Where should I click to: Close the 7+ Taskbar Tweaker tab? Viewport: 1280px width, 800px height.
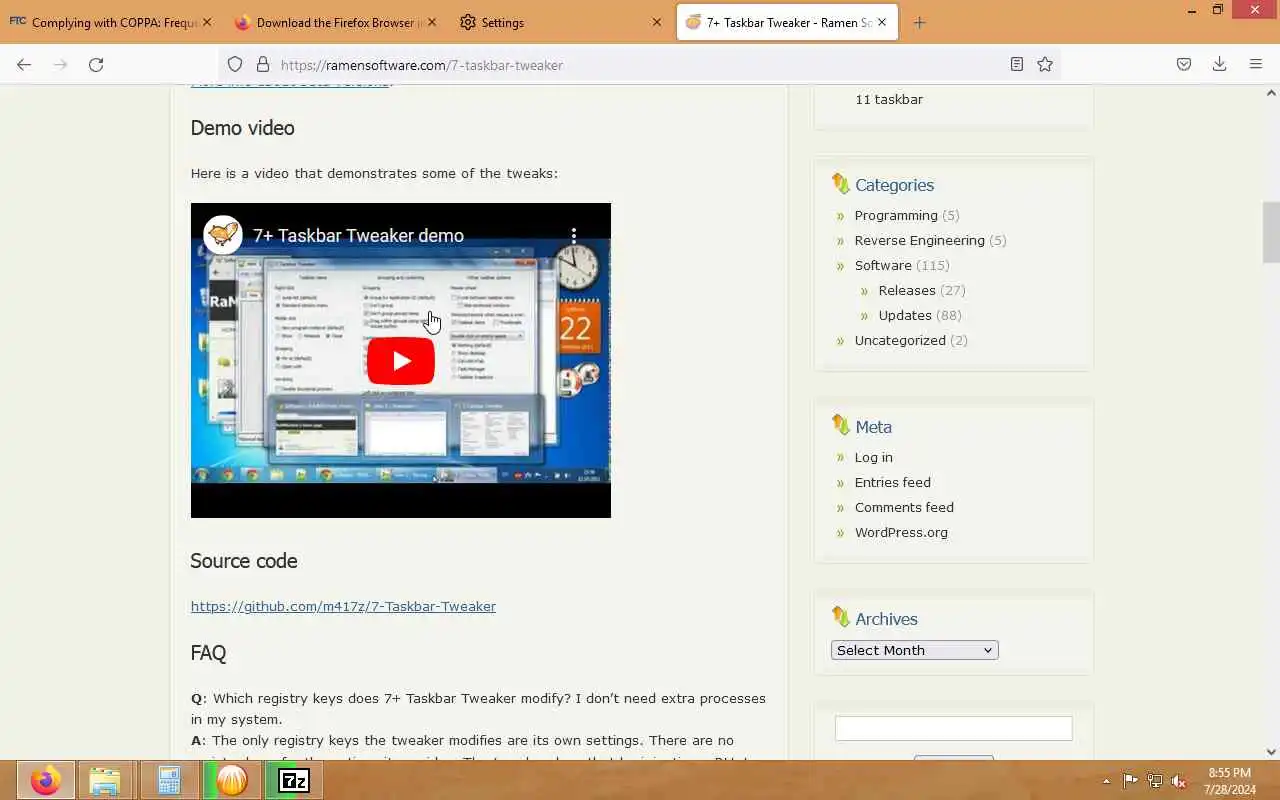(882, 22)
